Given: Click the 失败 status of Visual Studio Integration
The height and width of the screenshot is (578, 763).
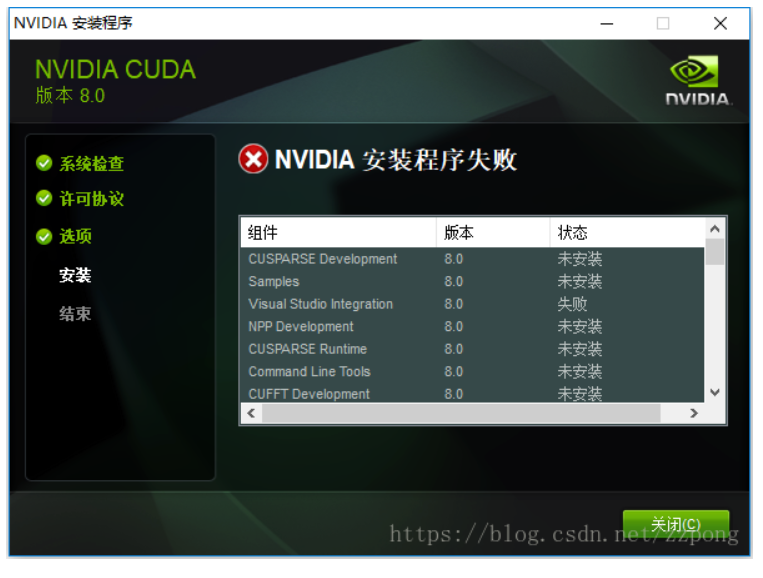Looking at the screenshot, I should tap(572, 304).
